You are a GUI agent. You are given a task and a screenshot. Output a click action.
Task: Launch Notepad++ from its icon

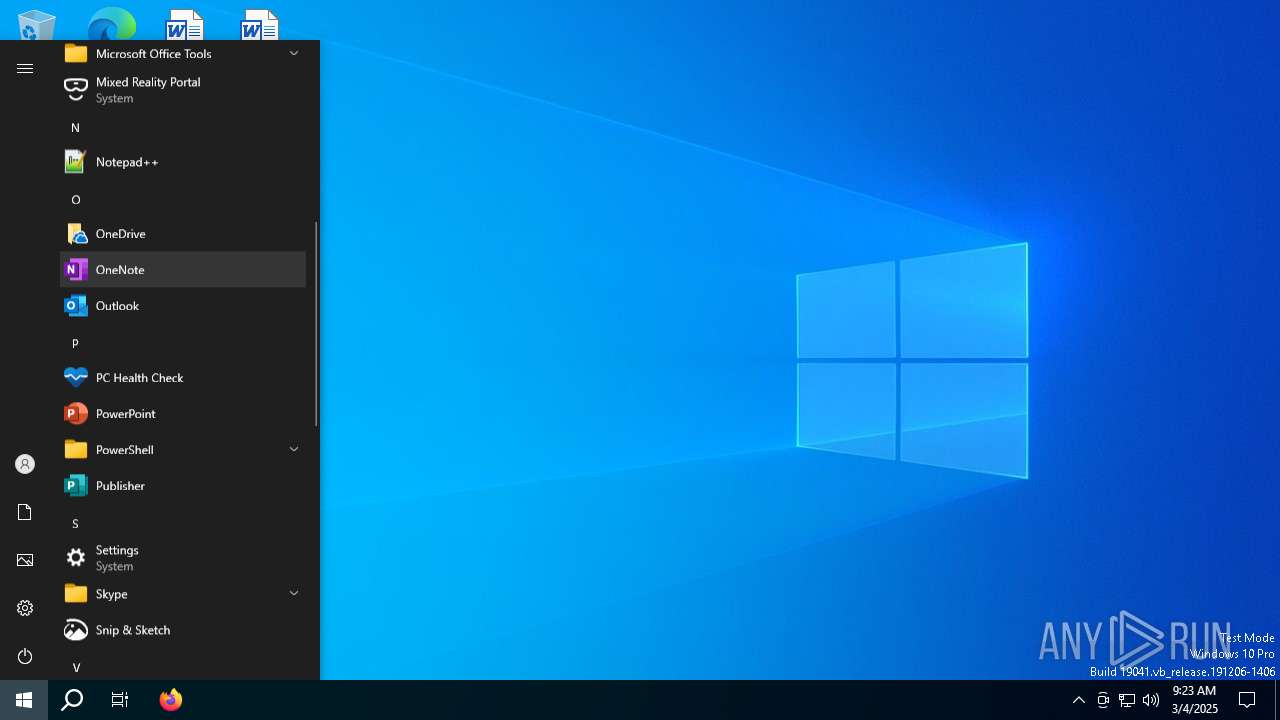[76, 162]
